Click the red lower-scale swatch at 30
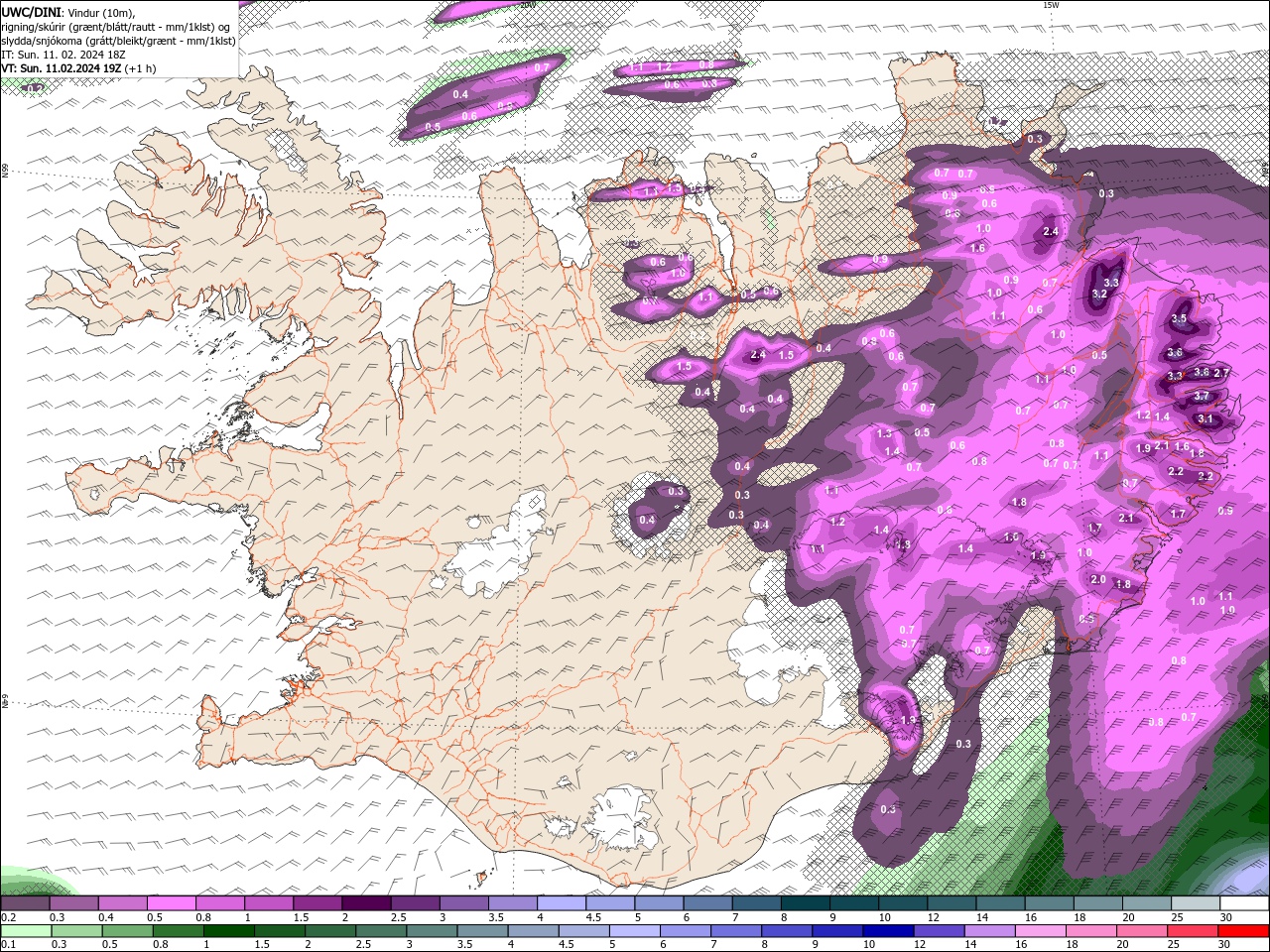This screenshot has height=952, width=1270. [1243, 931]
